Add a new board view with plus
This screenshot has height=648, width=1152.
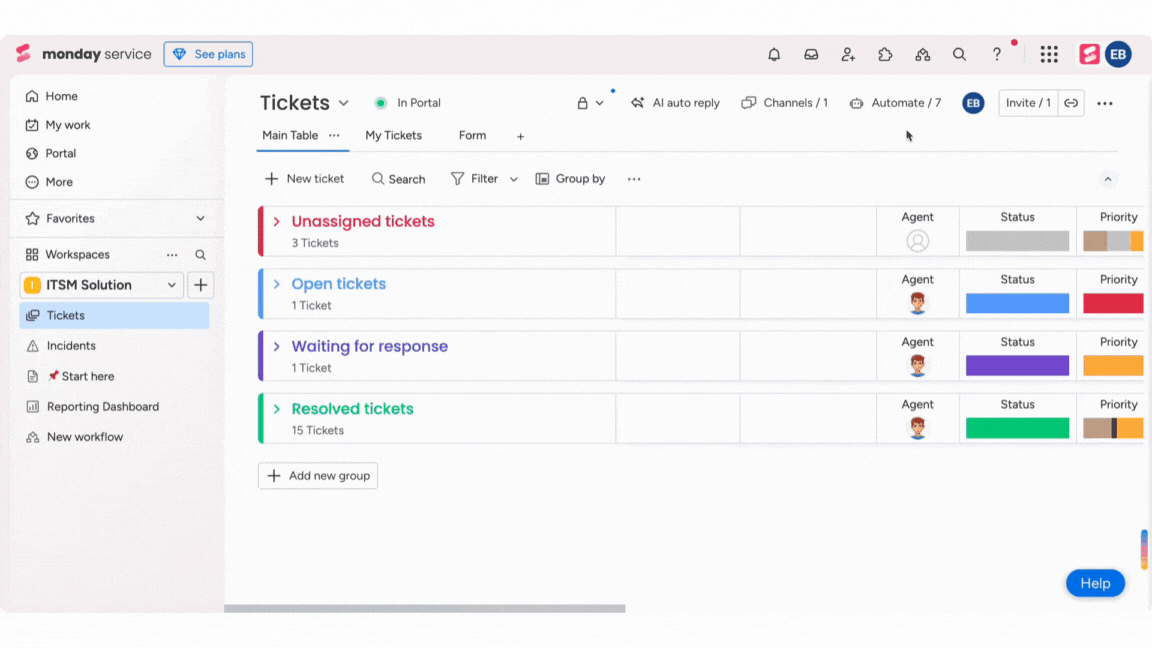coord(520,136)
